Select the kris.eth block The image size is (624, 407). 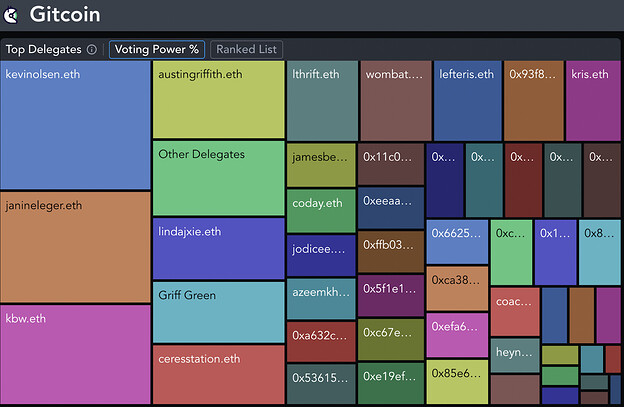pyautogui.click(x=593, y=101)
